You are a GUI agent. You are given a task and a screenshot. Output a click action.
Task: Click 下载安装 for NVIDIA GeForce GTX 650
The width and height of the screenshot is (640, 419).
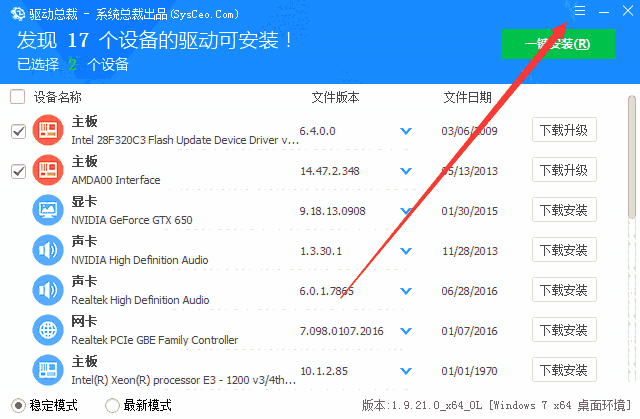click(x=564, y=210)
